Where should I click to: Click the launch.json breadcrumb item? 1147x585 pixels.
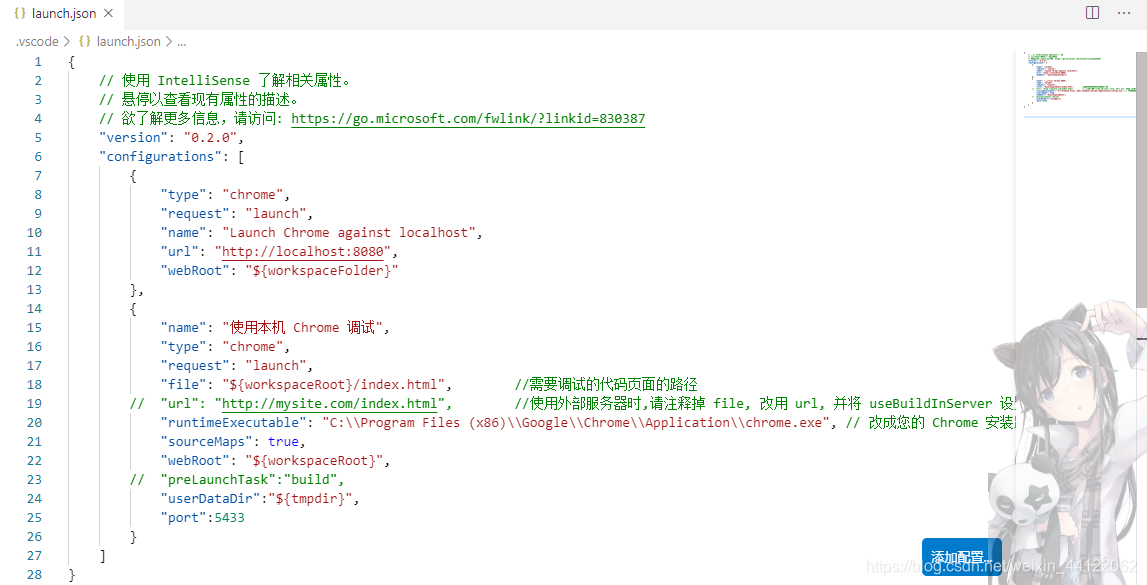tap(128, 42)
